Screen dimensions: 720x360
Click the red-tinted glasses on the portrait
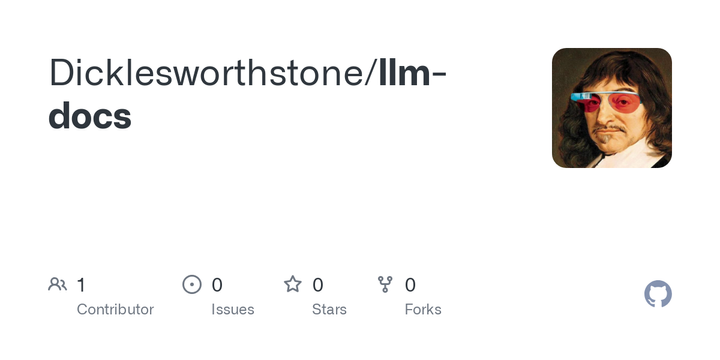point(607,102)
